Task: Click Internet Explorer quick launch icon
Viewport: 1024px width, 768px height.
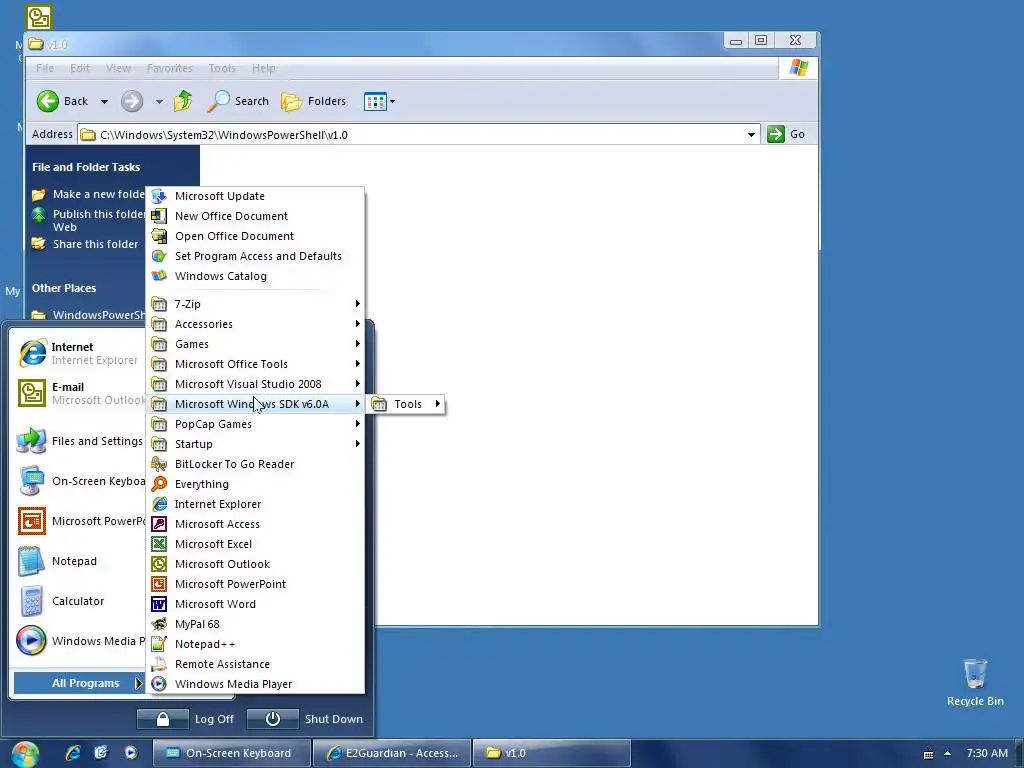Action: tap(73, 753)
